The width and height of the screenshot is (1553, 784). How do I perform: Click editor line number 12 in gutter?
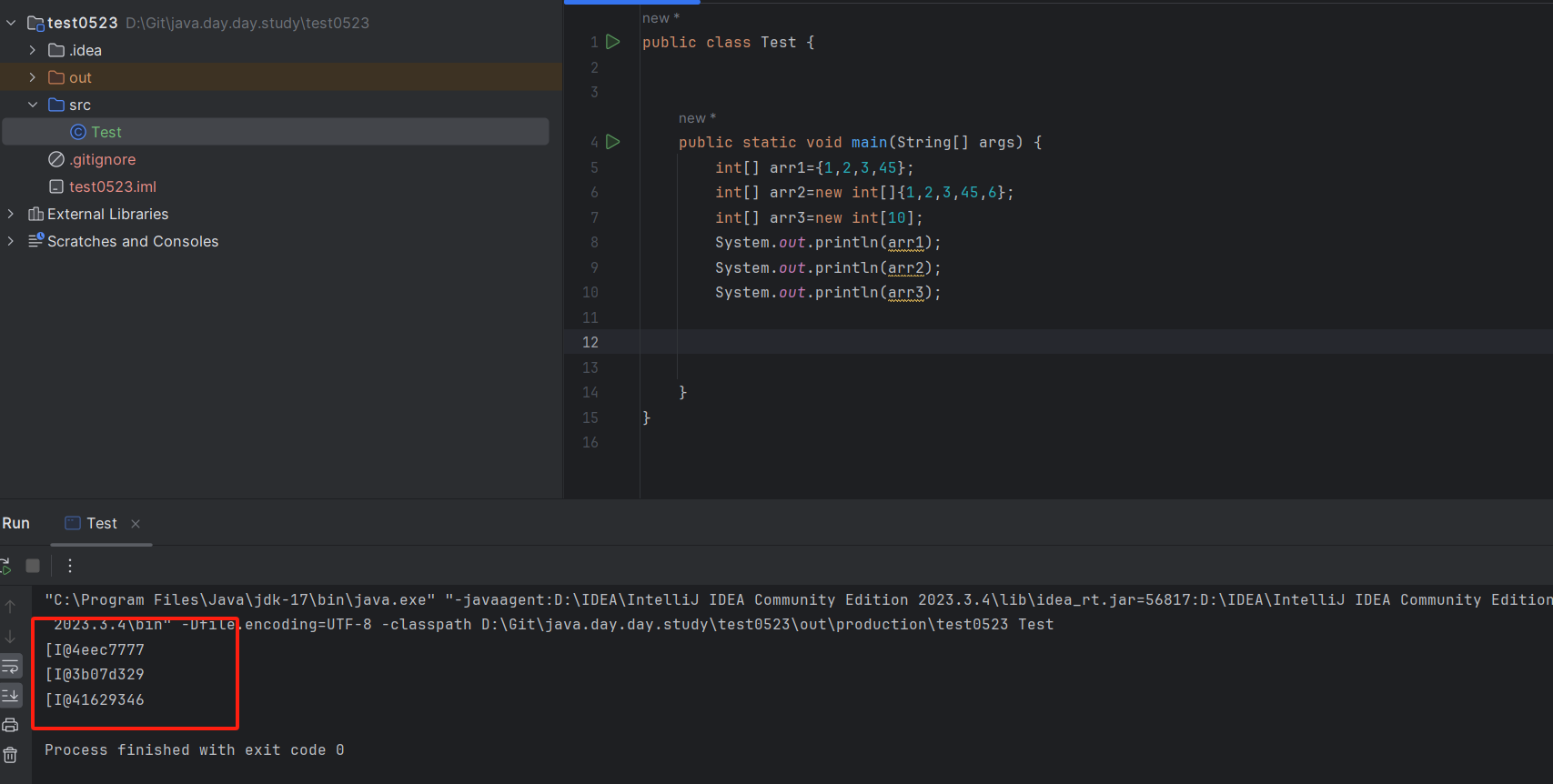click(x=590, y=342)
